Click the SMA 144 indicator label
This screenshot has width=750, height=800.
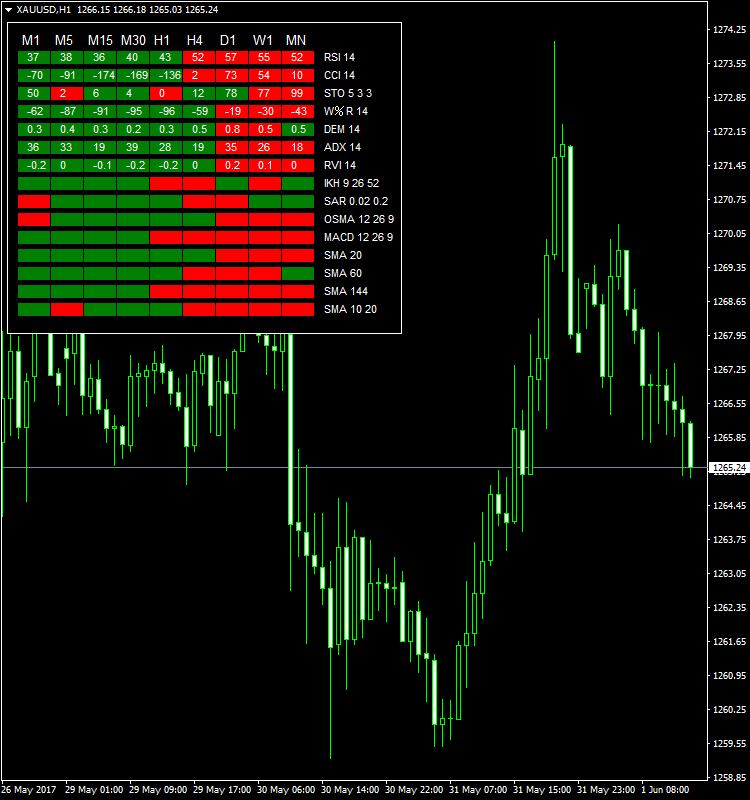click(x=346, y=291)
